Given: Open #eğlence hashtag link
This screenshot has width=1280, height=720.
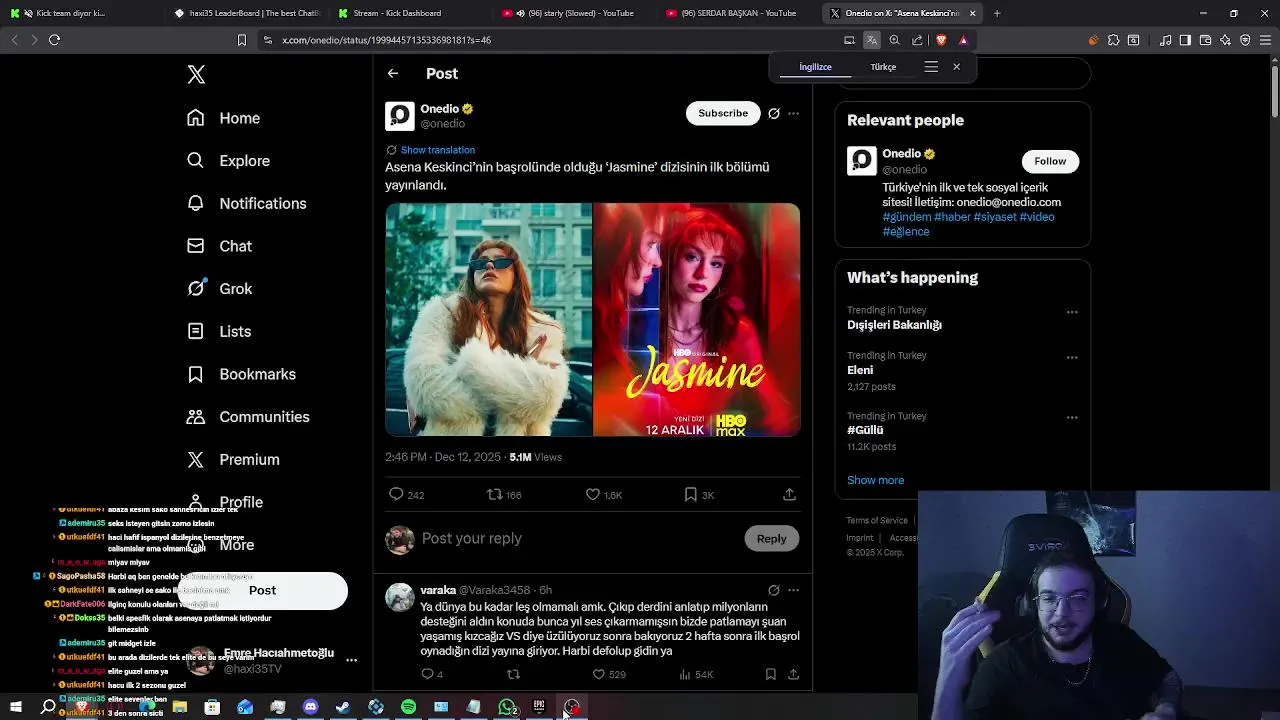Looking at the screenshot, I should pyautogui.click(x=906, y=232).
